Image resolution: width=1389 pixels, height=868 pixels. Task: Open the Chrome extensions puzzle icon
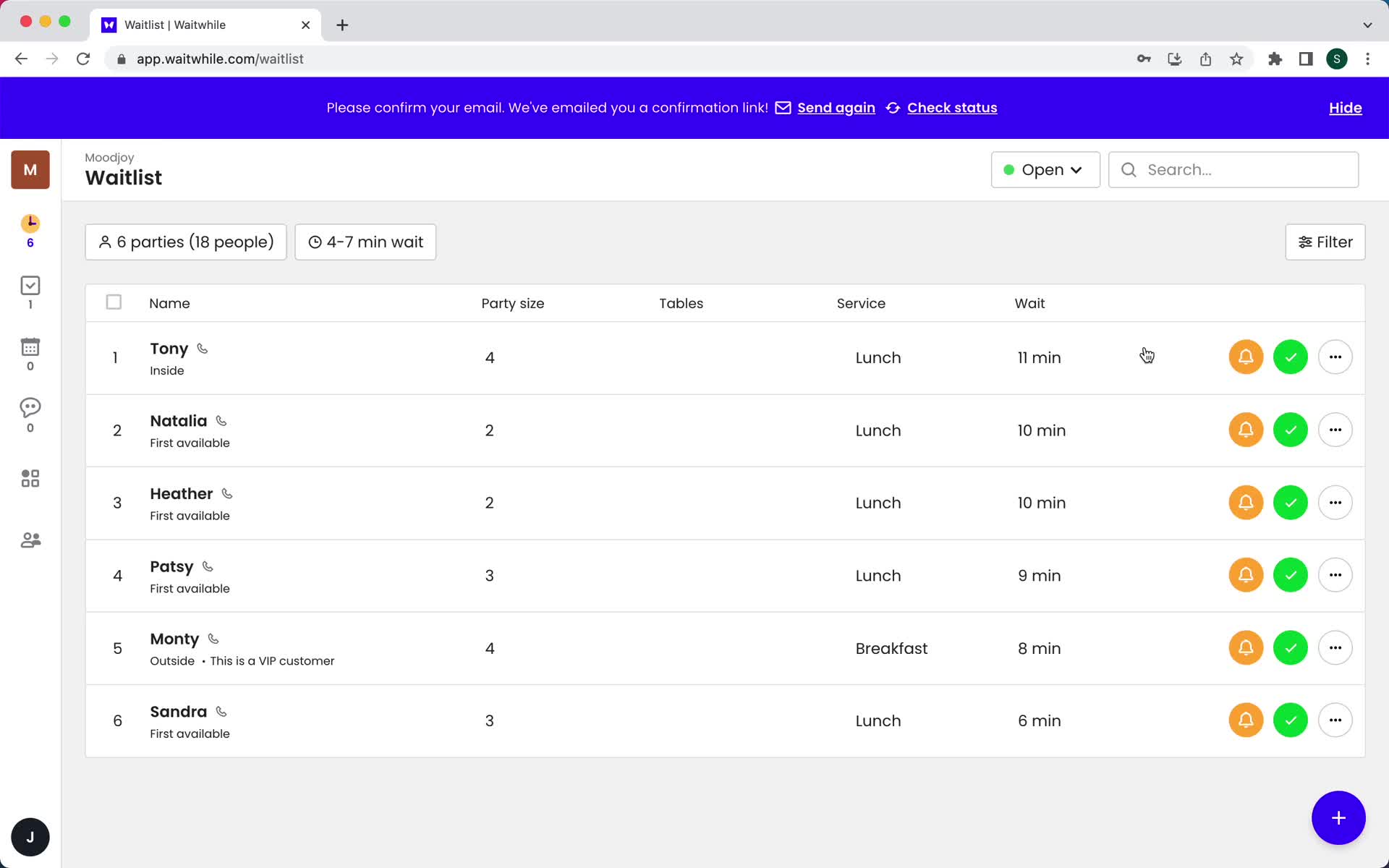pos(1275,59)
